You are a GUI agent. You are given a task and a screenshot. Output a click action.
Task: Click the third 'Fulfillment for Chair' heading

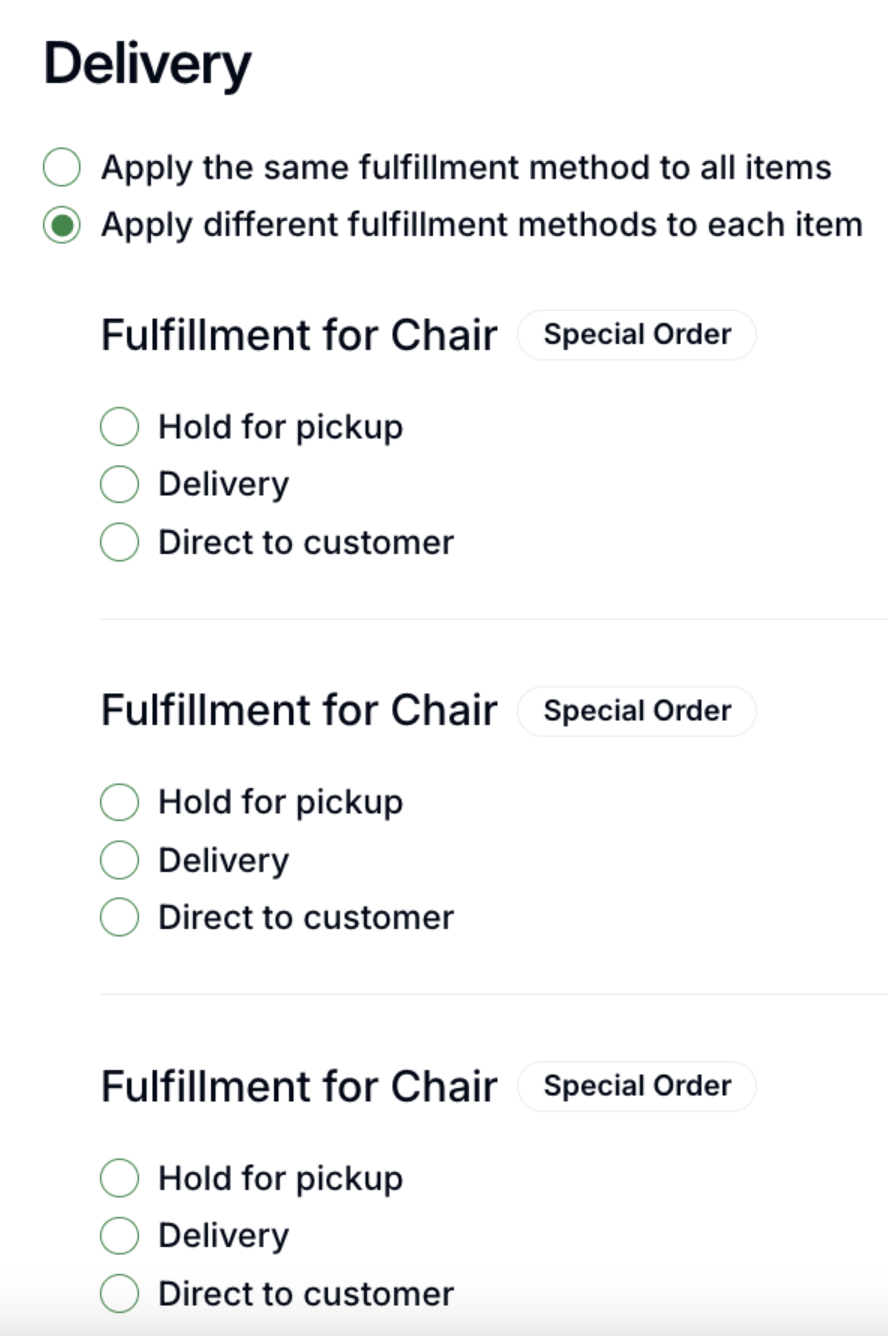click(299, 1087)
